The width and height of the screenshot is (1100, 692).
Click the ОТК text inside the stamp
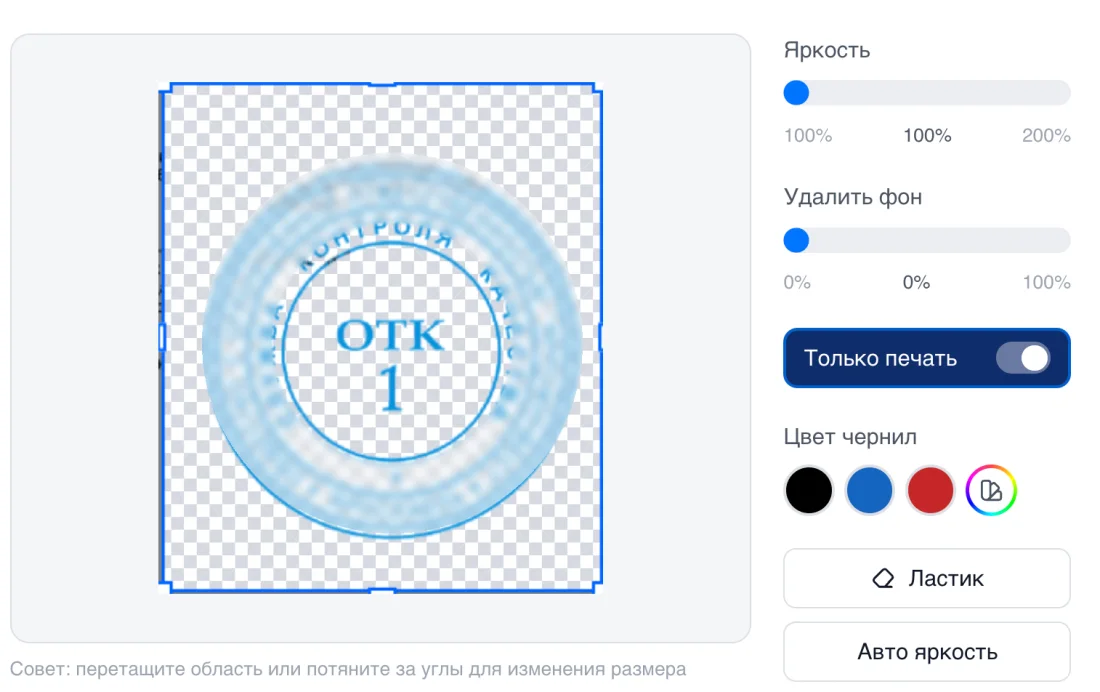(x=390, y=335)
